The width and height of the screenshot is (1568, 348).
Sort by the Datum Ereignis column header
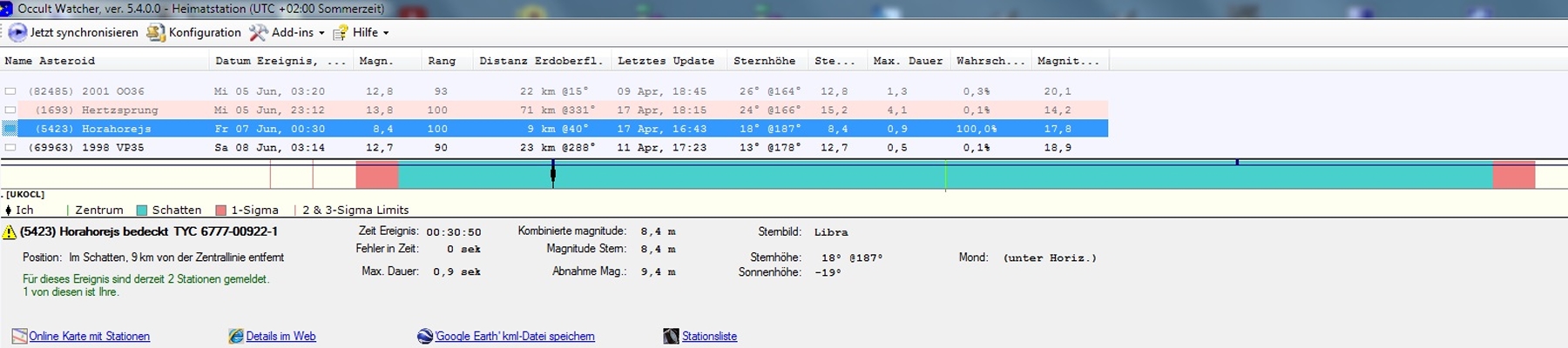[x=280, y=61]
